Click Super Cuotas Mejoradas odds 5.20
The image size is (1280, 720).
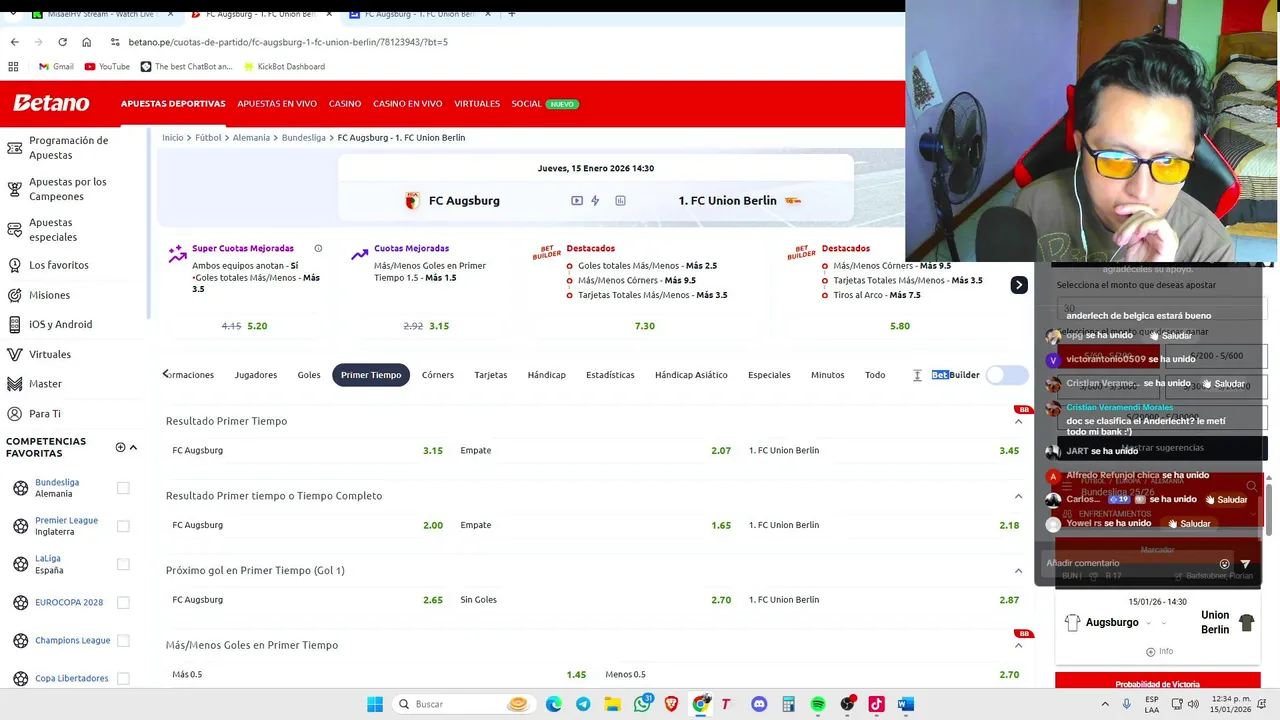[x=257, y=326]
